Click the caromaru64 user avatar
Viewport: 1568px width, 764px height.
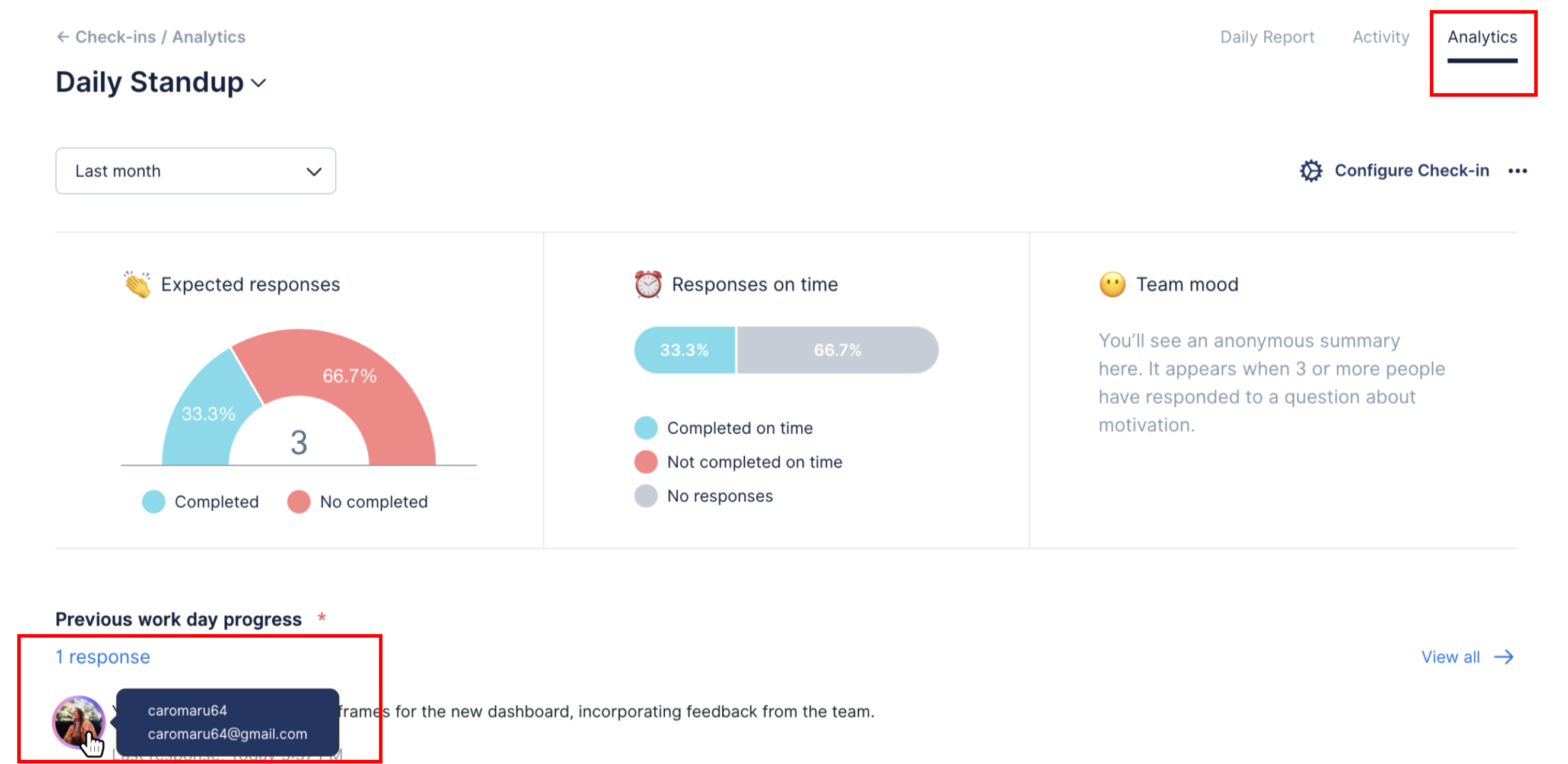point(78,721)
